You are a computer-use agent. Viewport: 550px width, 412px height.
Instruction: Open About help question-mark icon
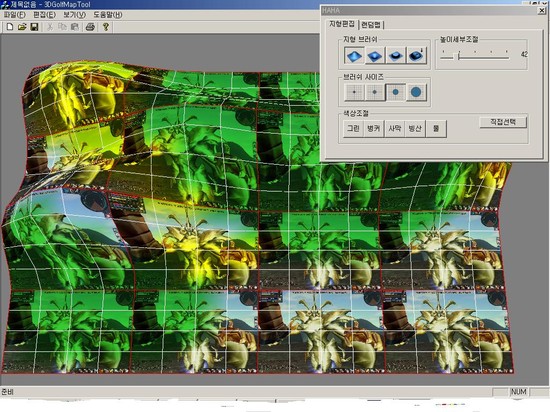coord(106,27)
